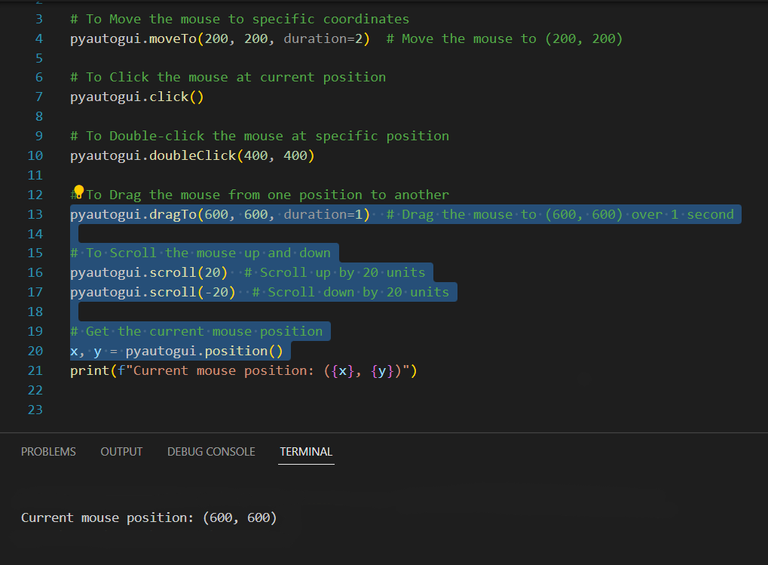Screen dimensions: 768x565
Task: Select the DEBUG CONSOLE tab
Action: [211, 451]
